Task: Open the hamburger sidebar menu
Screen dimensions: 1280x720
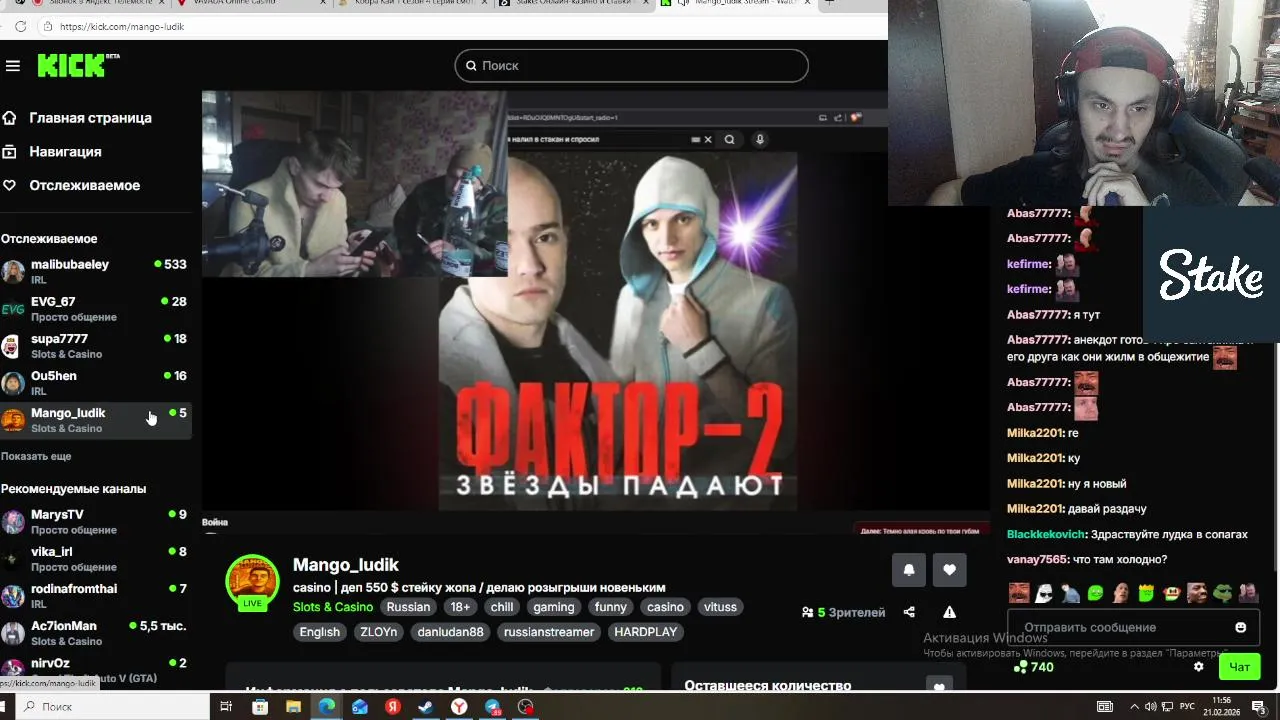Action: pyautogui.click(x=13, y=66)
